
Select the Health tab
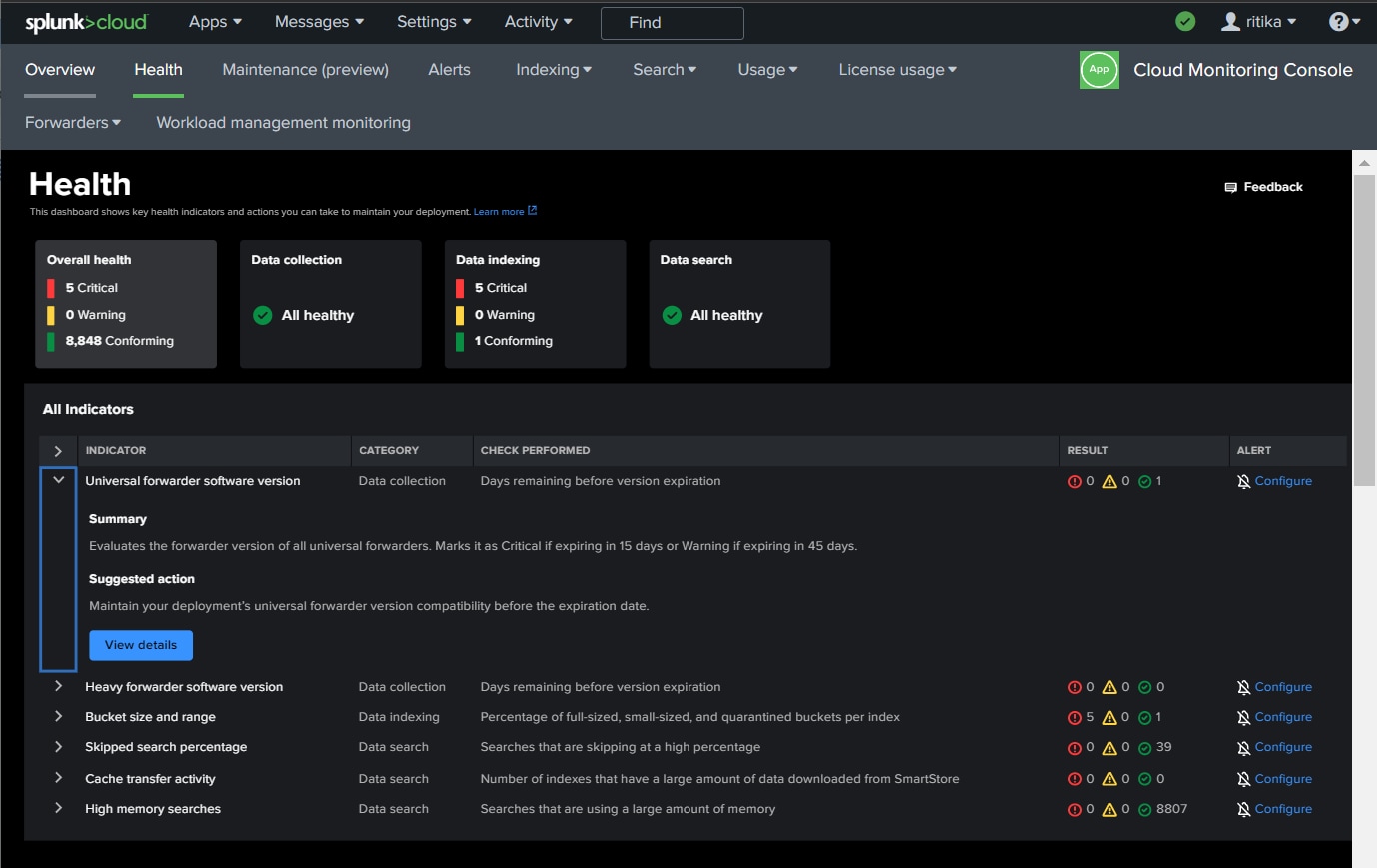[x=158, y=70]
